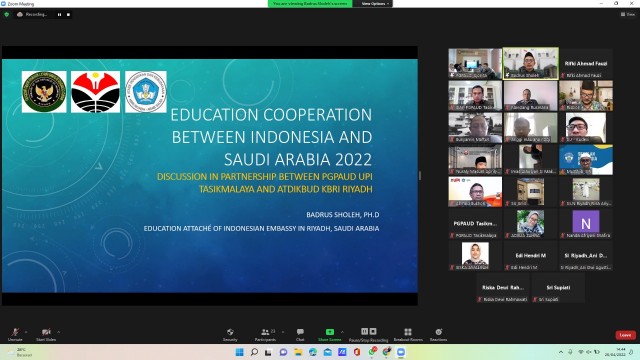
Task: Click the blue Kemdikbud logo on slide
Action: (146, 92)
